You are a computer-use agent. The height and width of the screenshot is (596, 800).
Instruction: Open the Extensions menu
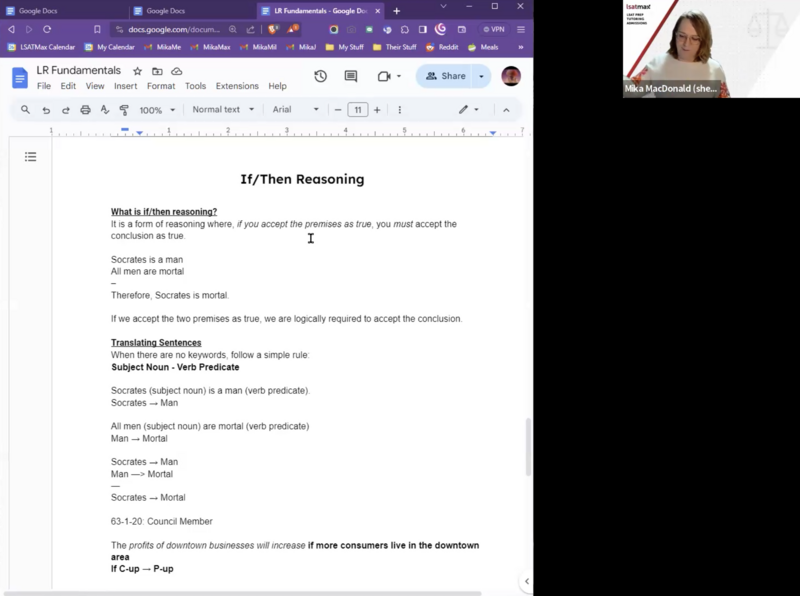(237, 86)
